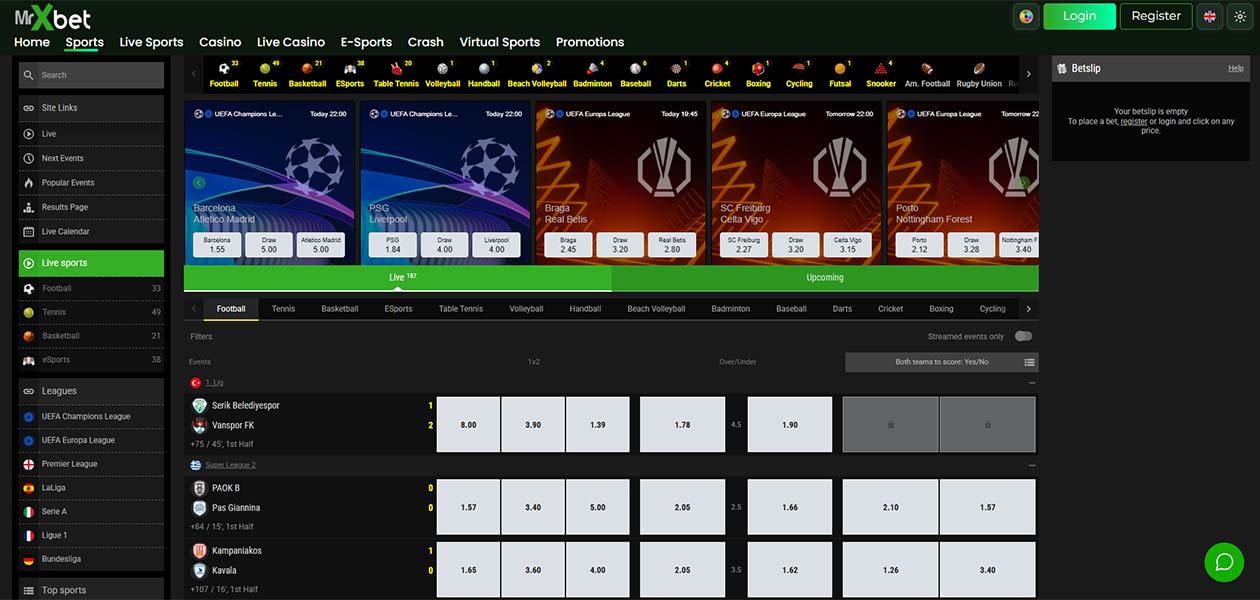
Task: Open Promotions in top navigation
Action: (590, 42)
